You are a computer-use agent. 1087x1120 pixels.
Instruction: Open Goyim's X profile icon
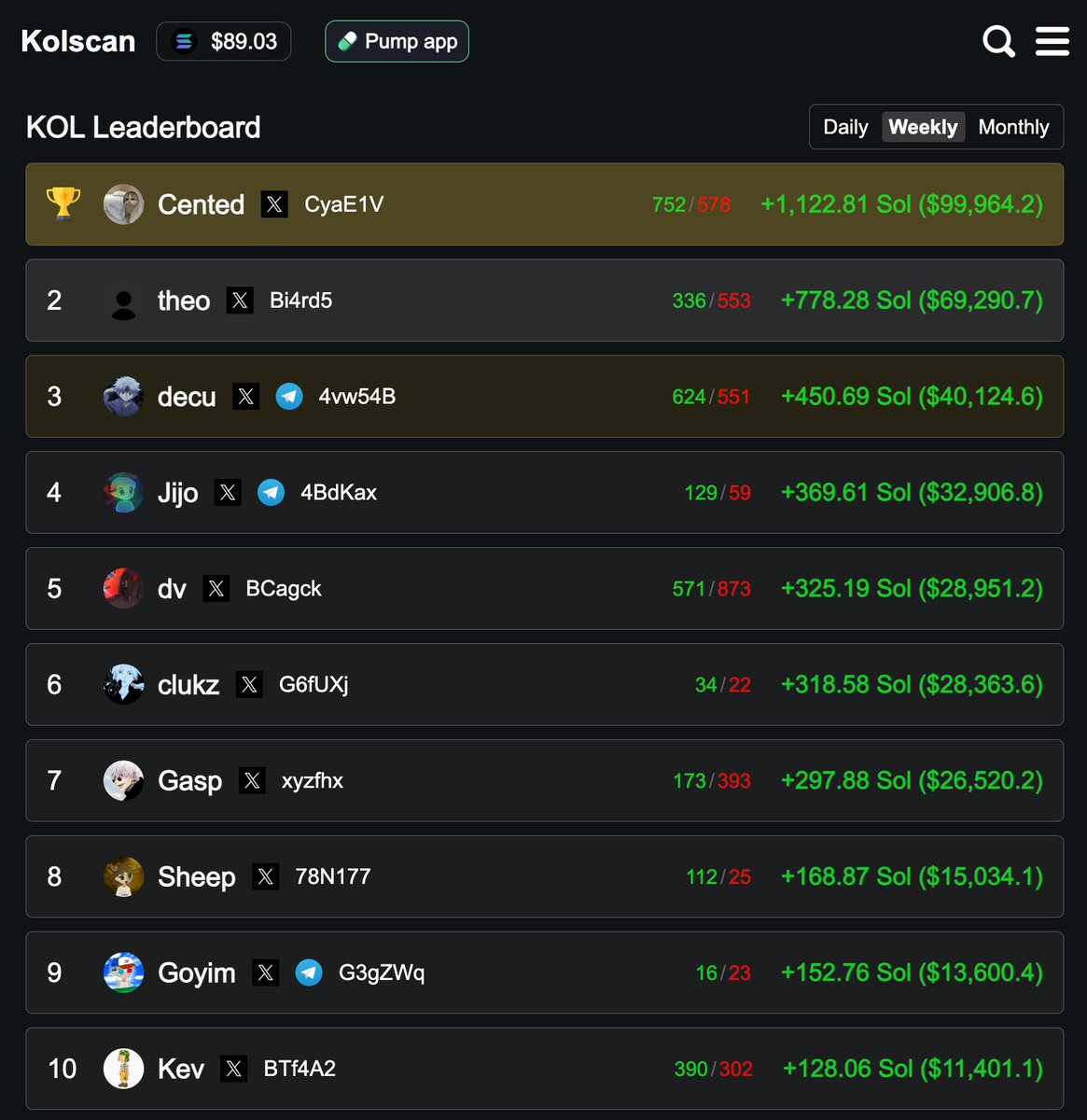coord(266,973)
